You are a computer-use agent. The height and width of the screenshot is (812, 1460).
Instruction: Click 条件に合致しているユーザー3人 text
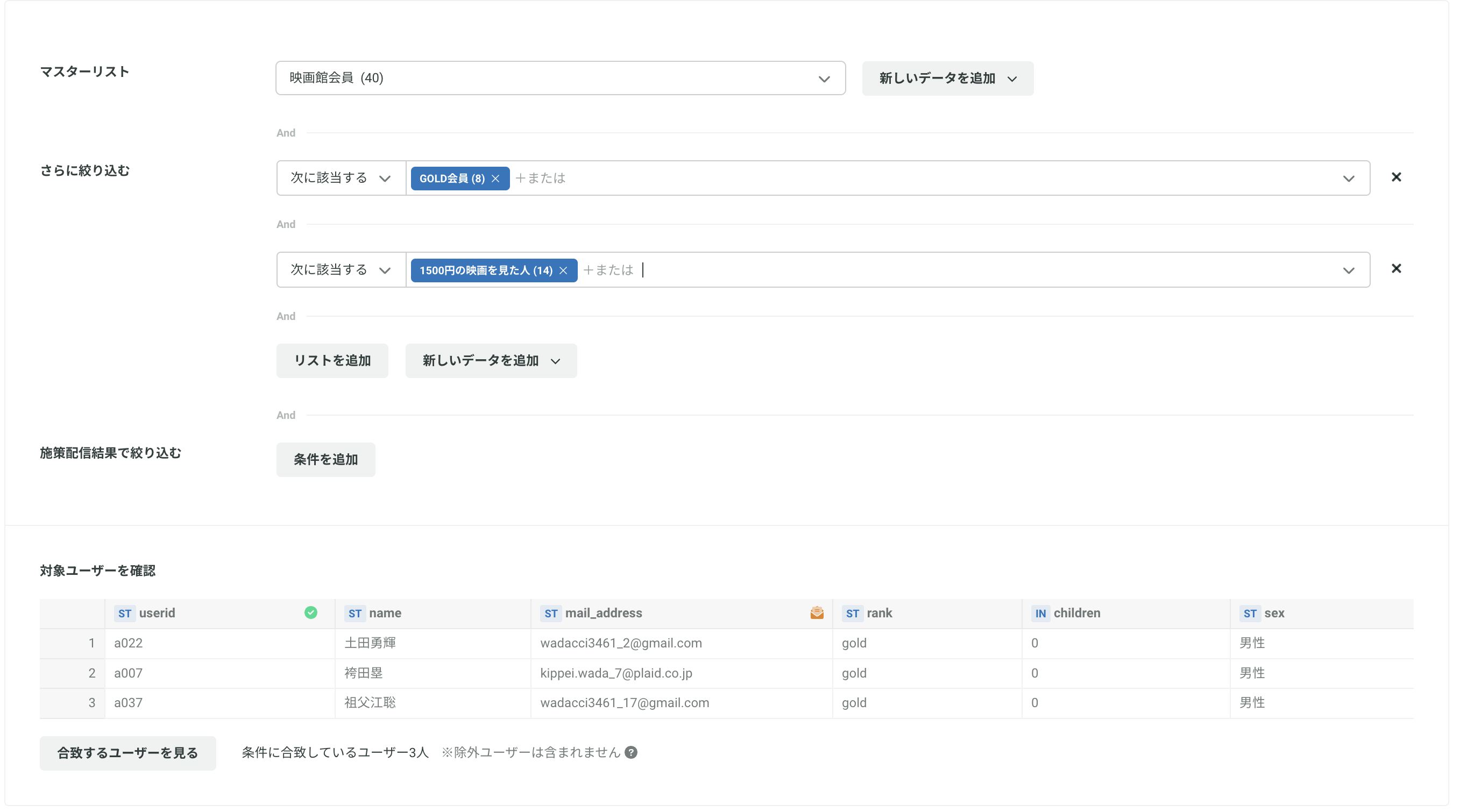click(335, 752)
